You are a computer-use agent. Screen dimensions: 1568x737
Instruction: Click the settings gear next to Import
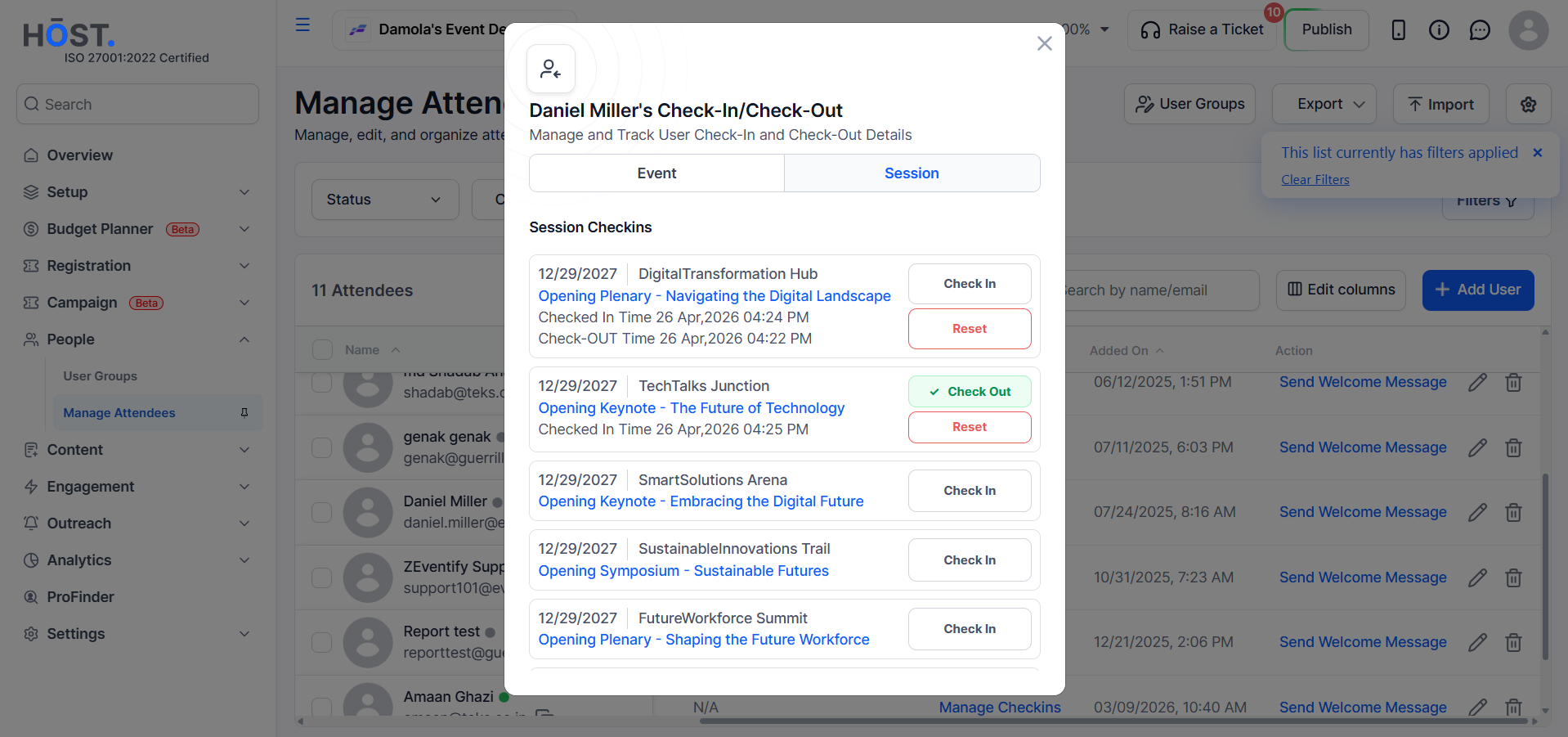[1528, 104]
